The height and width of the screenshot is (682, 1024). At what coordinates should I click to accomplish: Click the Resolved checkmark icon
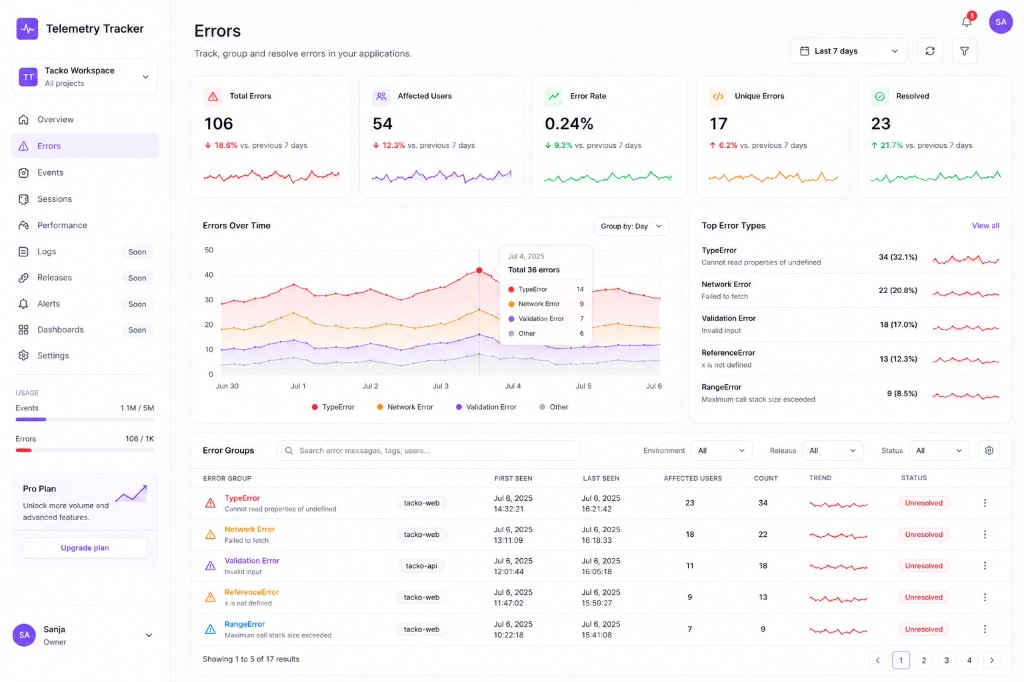click(880, 96)
